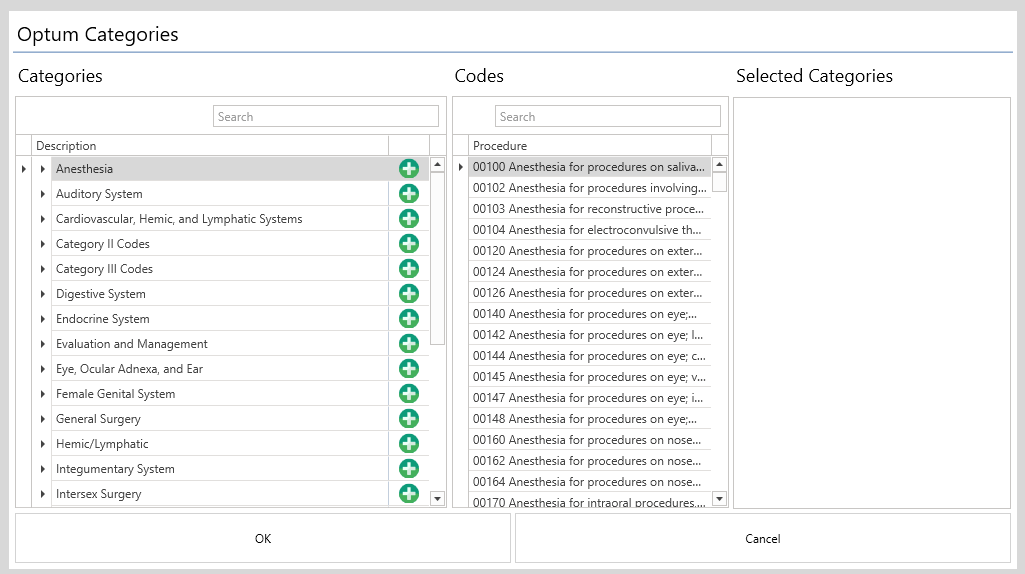Add Endocrine System using plus icon

(x=409, y=318)
